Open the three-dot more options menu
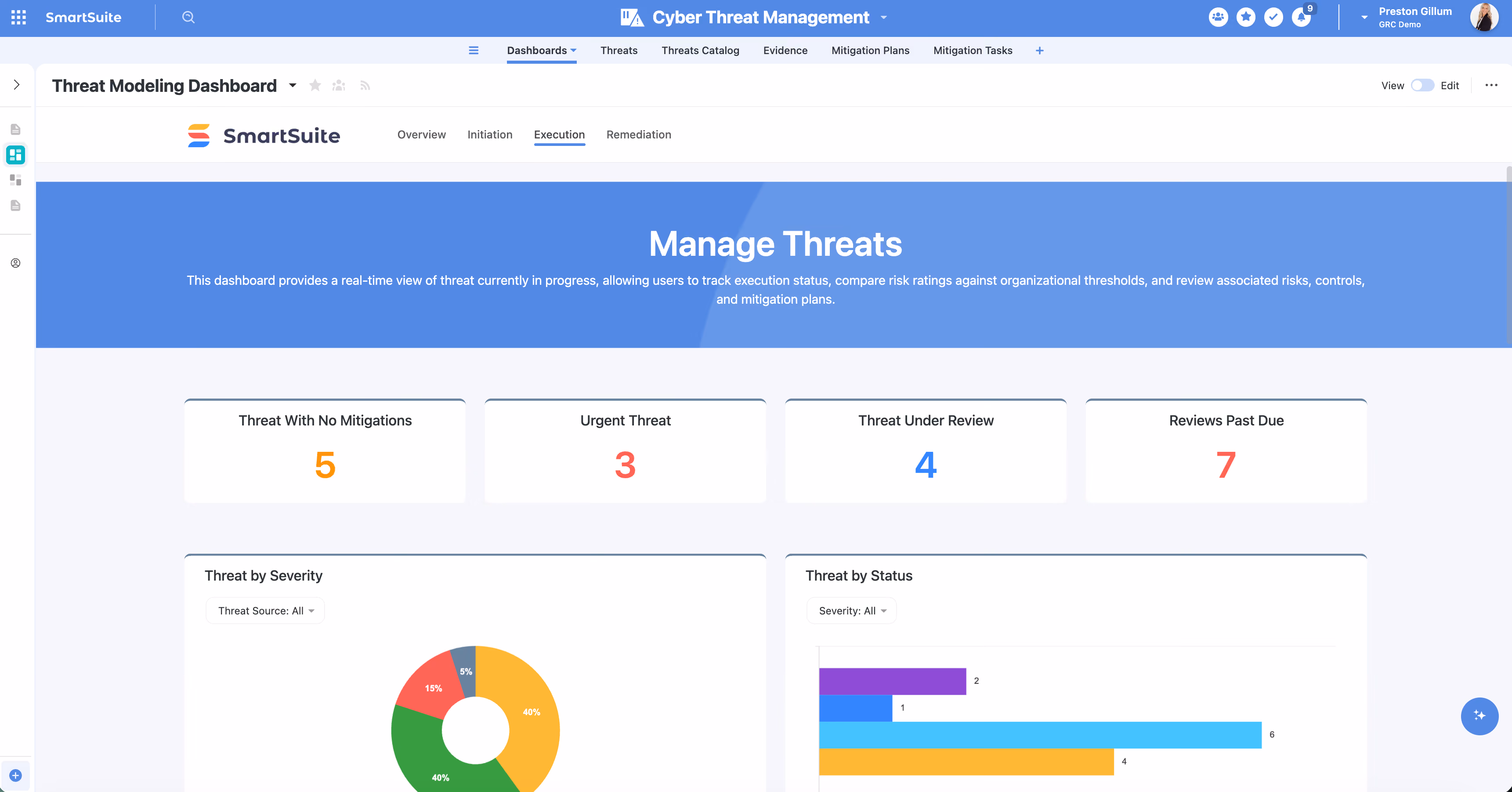 tap(1491, 86)
